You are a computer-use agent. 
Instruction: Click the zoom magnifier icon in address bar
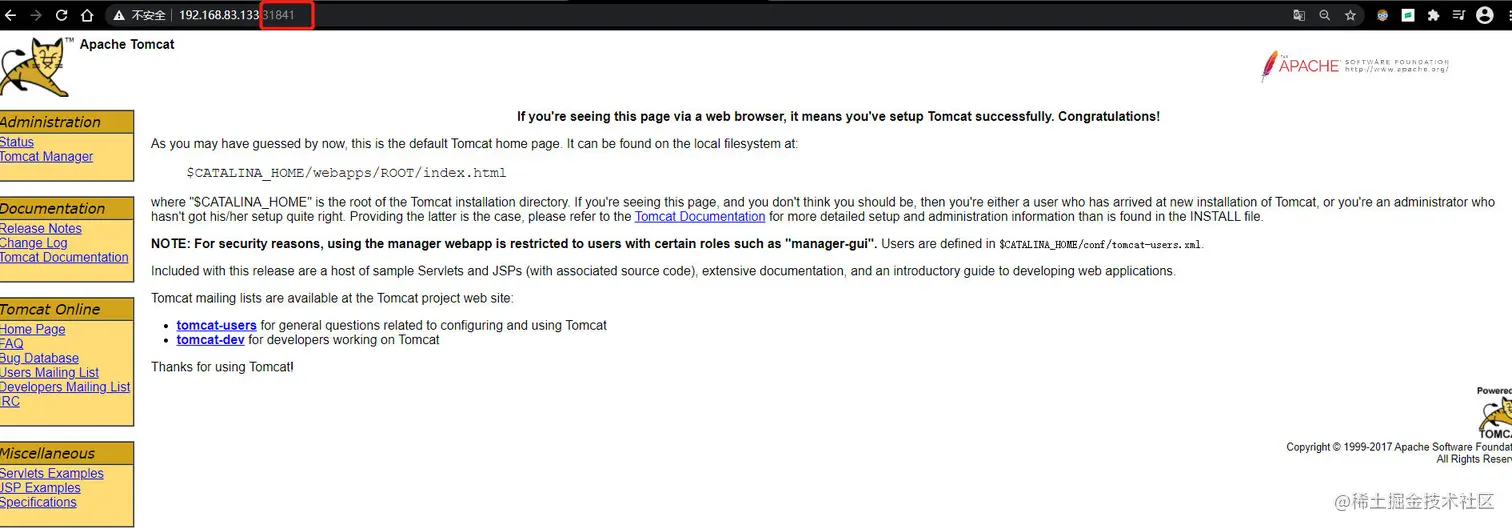pyautogui.click(x=1325, y=15)
